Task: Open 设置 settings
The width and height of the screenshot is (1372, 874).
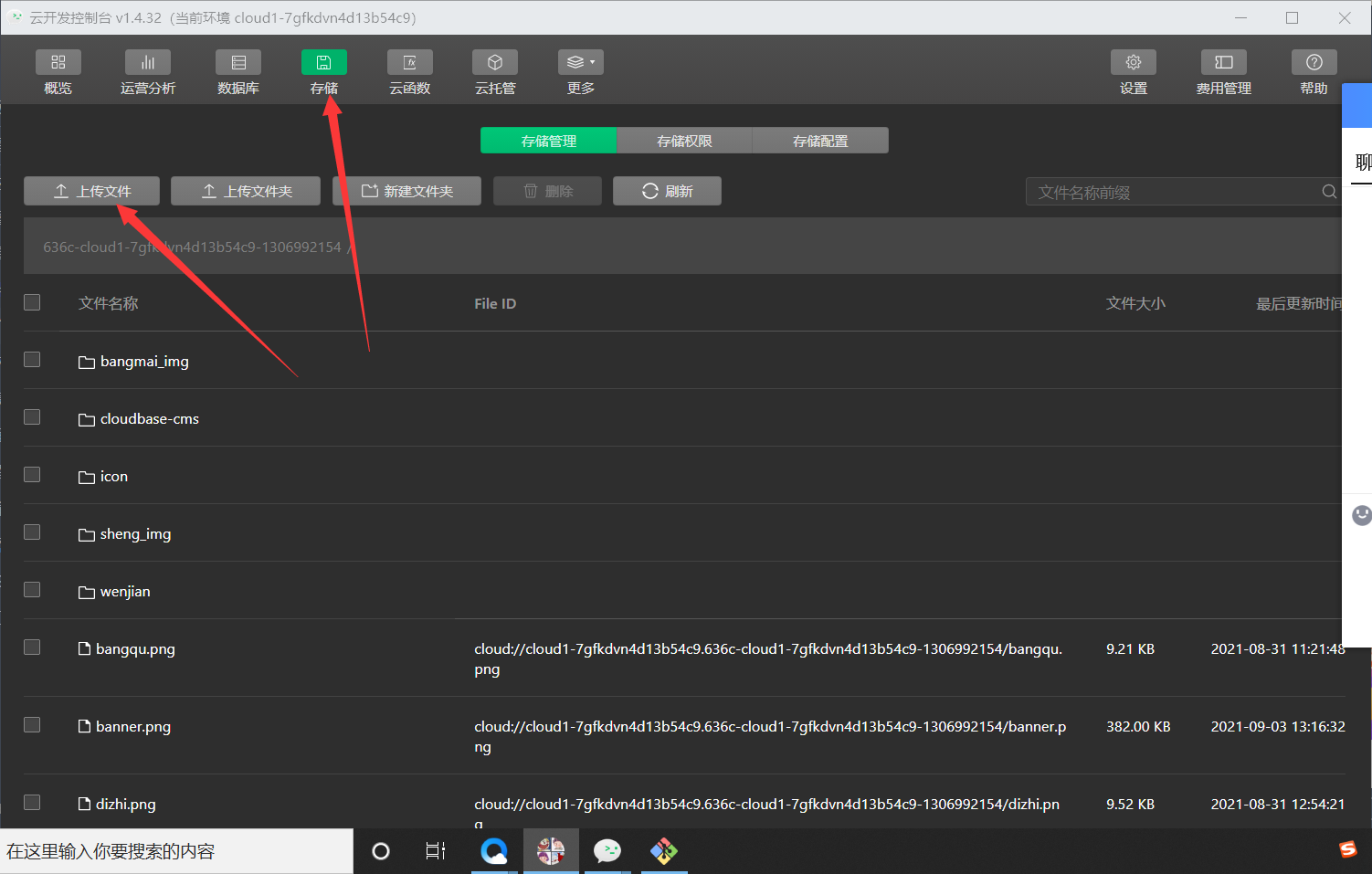Action: 1134,72
